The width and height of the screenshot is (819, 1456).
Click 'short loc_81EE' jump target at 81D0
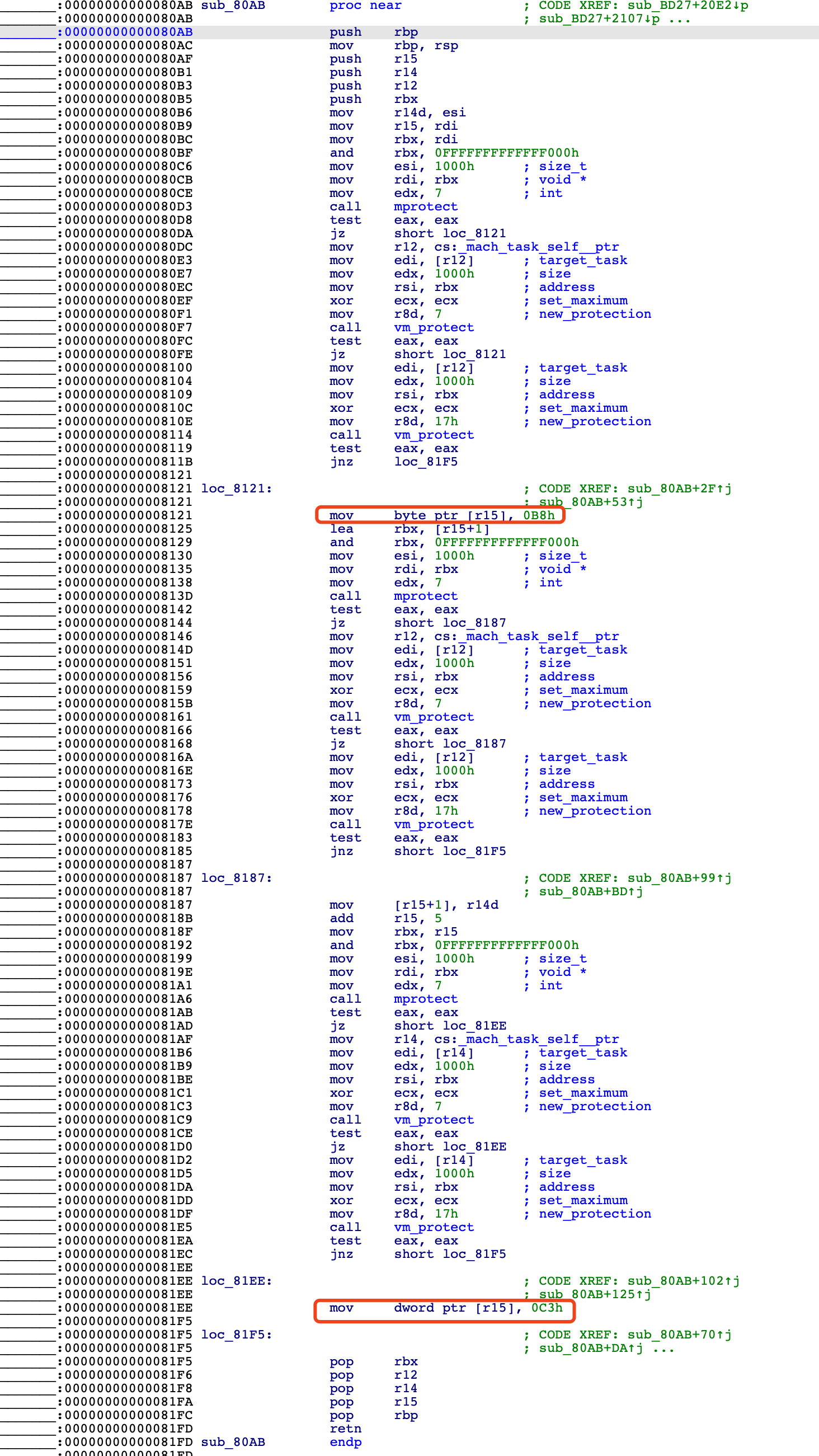click(450, 1147)
